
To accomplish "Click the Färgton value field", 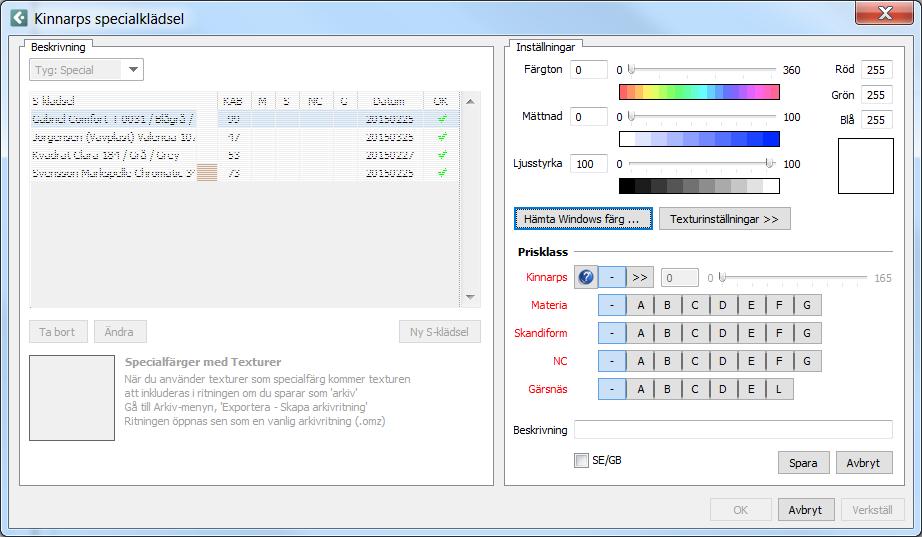I will 589,69.
